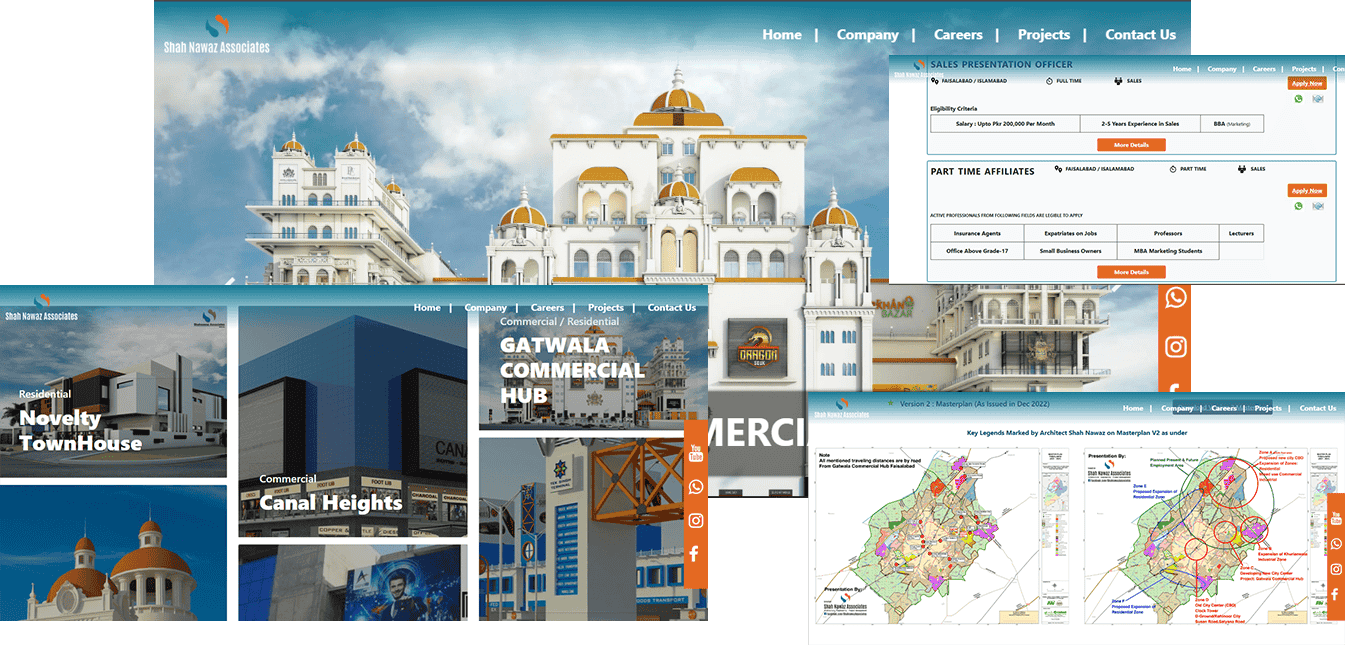
Task: Click the 2-5 Years Experience in Sales cell
Action: click(1140, 124)
